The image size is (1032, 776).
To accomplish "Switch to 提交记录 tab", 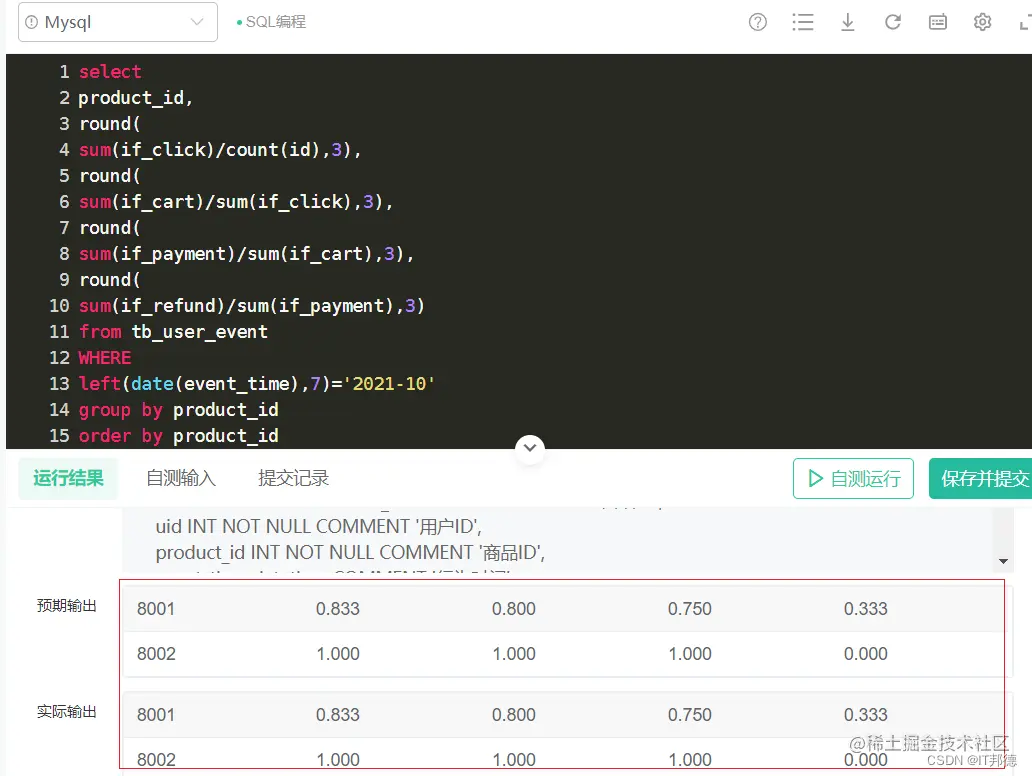I will pyautogui.click(x=294, y=478).
